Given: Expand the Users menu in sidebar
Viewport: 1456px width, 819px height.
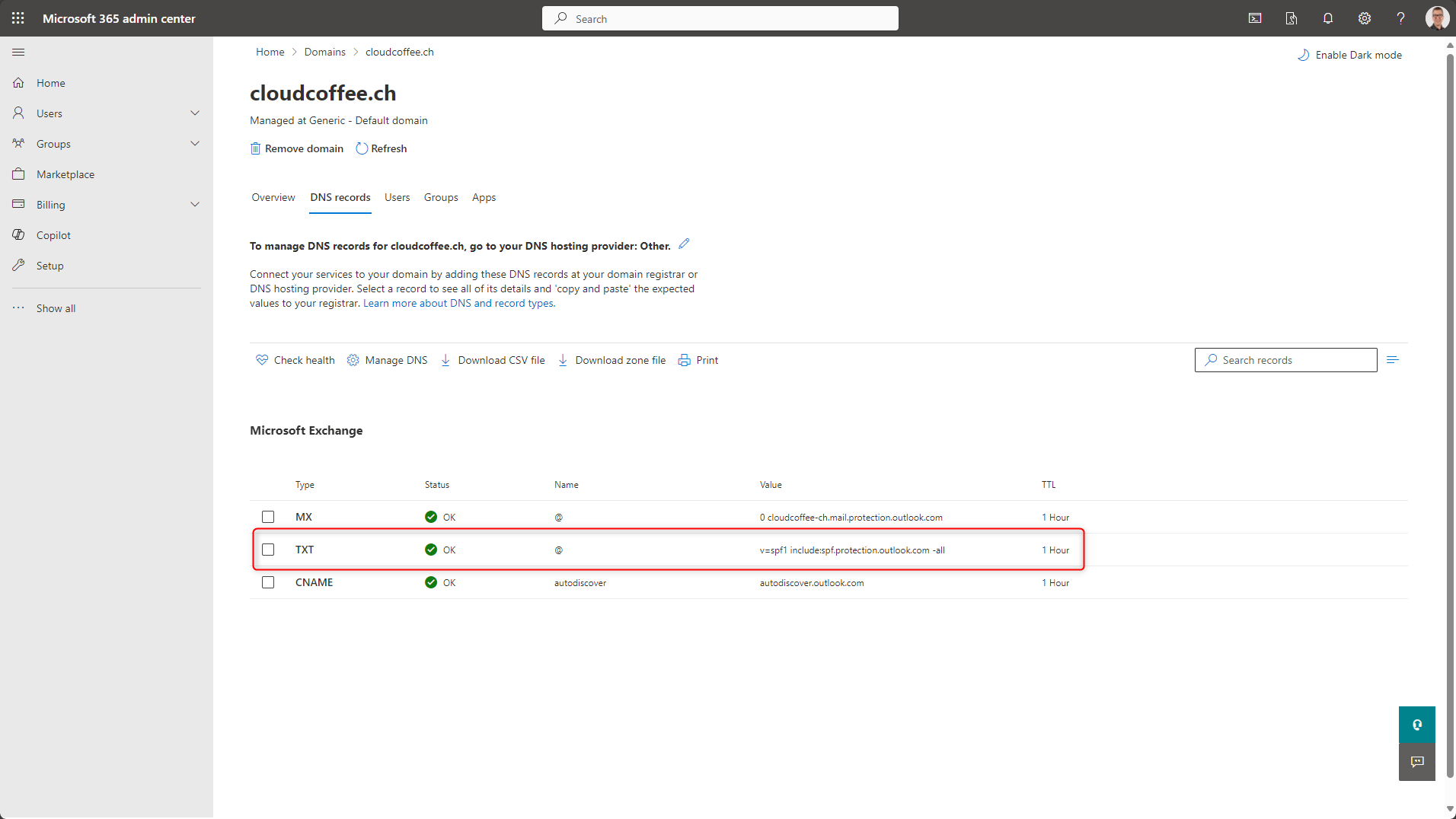Looking at the screenshot, I should point(194,113).
